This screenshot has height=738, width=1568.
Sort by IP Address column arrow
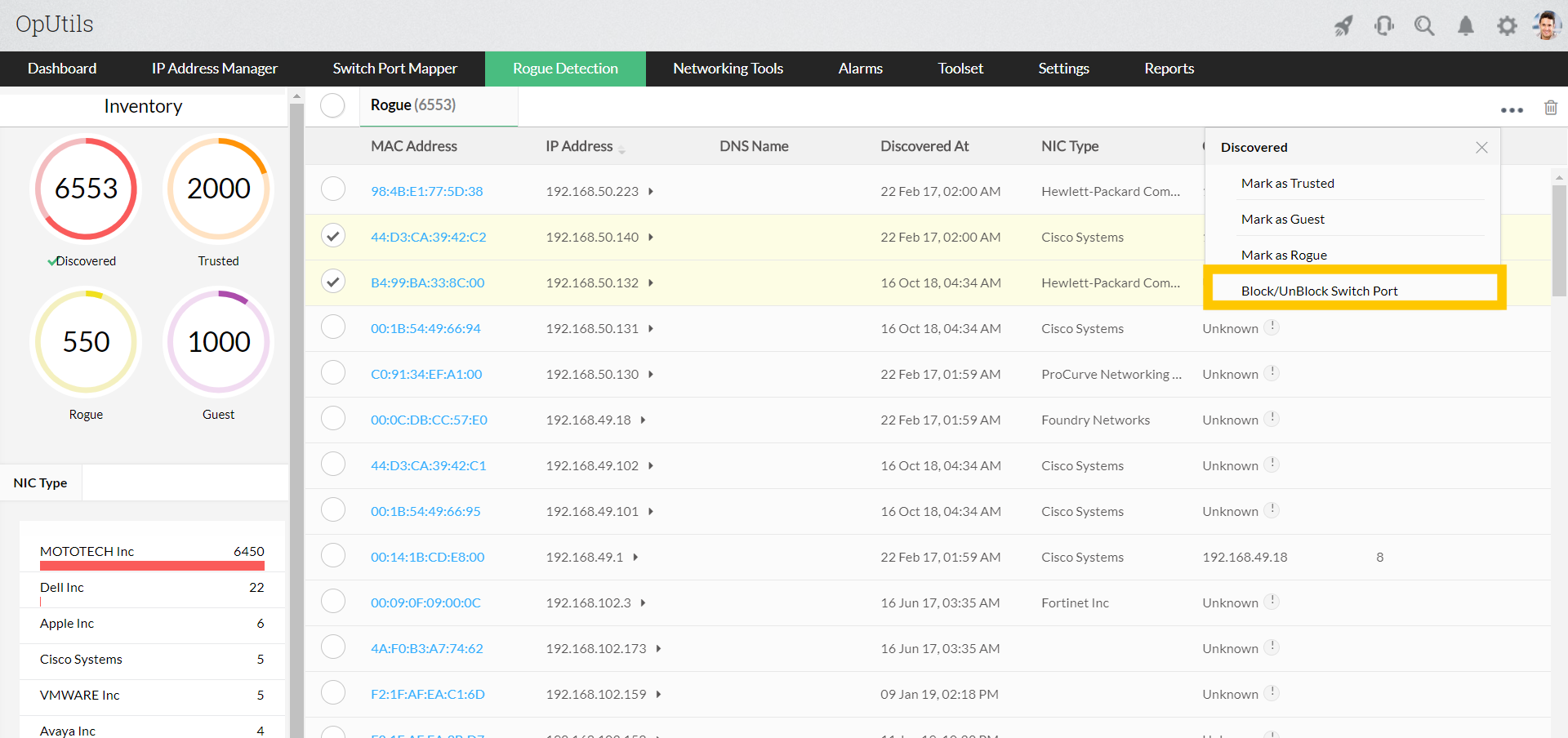621,149
